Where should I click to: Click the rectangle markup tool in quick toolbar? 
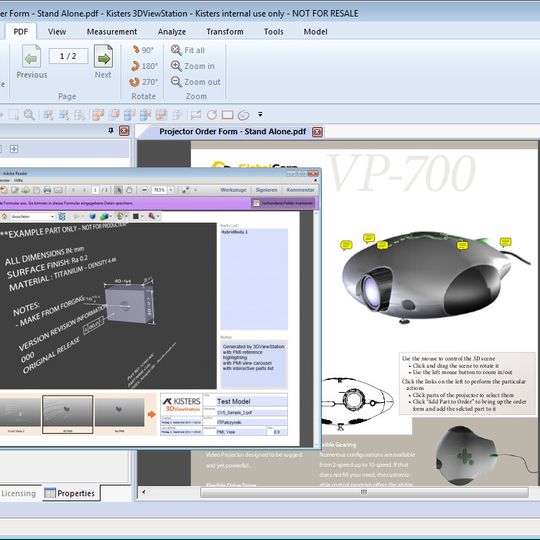click(x=228, y=115)
